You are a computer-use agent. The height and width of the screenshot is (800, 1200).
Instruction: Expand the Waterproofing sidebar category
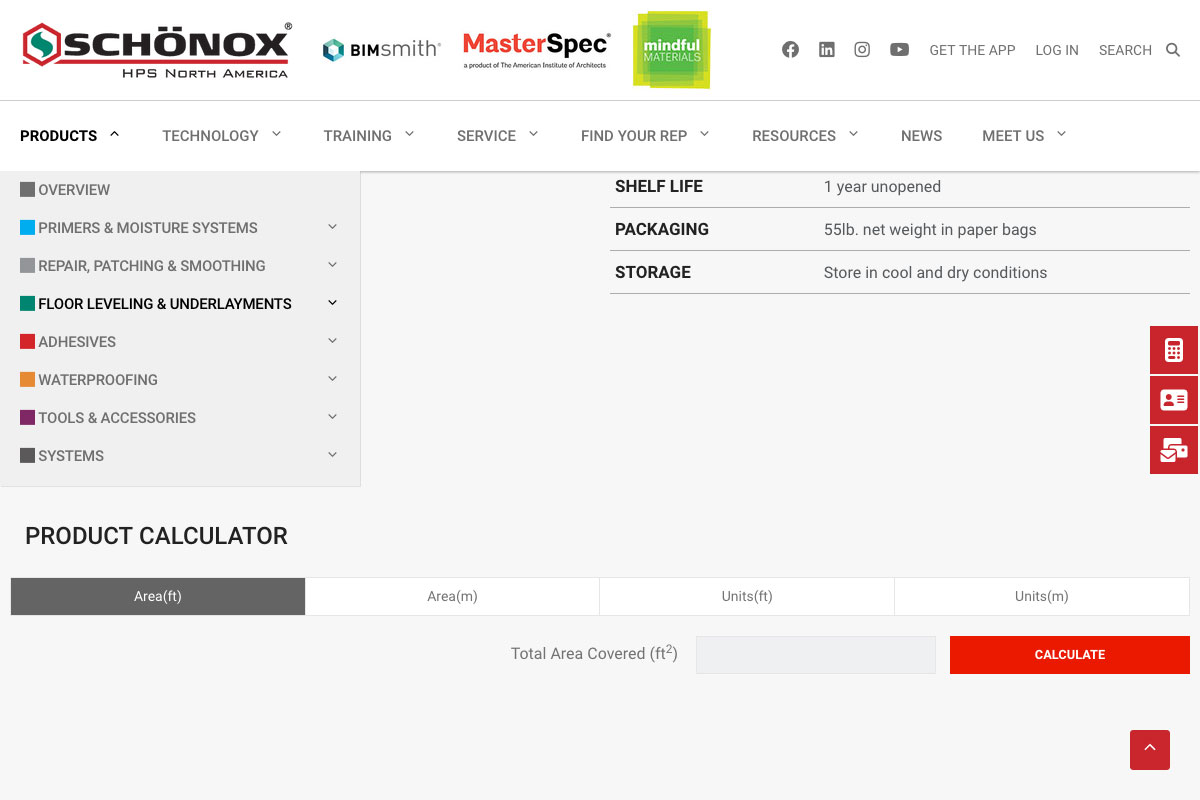[332, 380]
